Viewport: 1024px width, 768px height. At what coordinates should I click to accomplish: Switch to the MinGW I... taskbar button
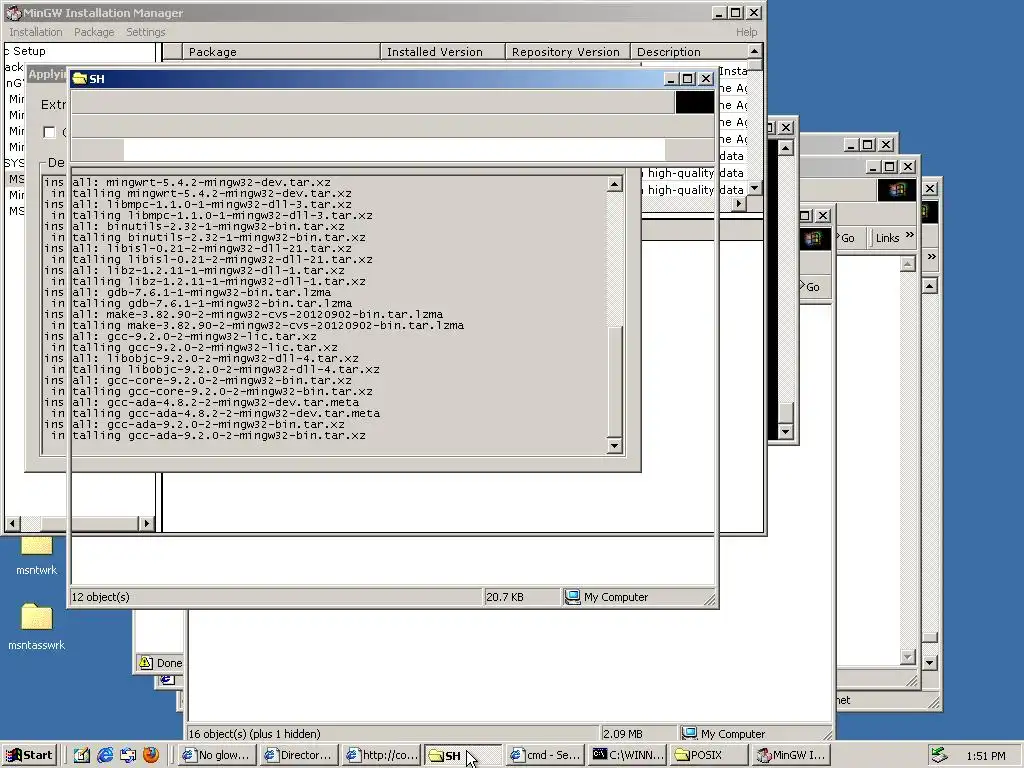click(x=792, y=755)
